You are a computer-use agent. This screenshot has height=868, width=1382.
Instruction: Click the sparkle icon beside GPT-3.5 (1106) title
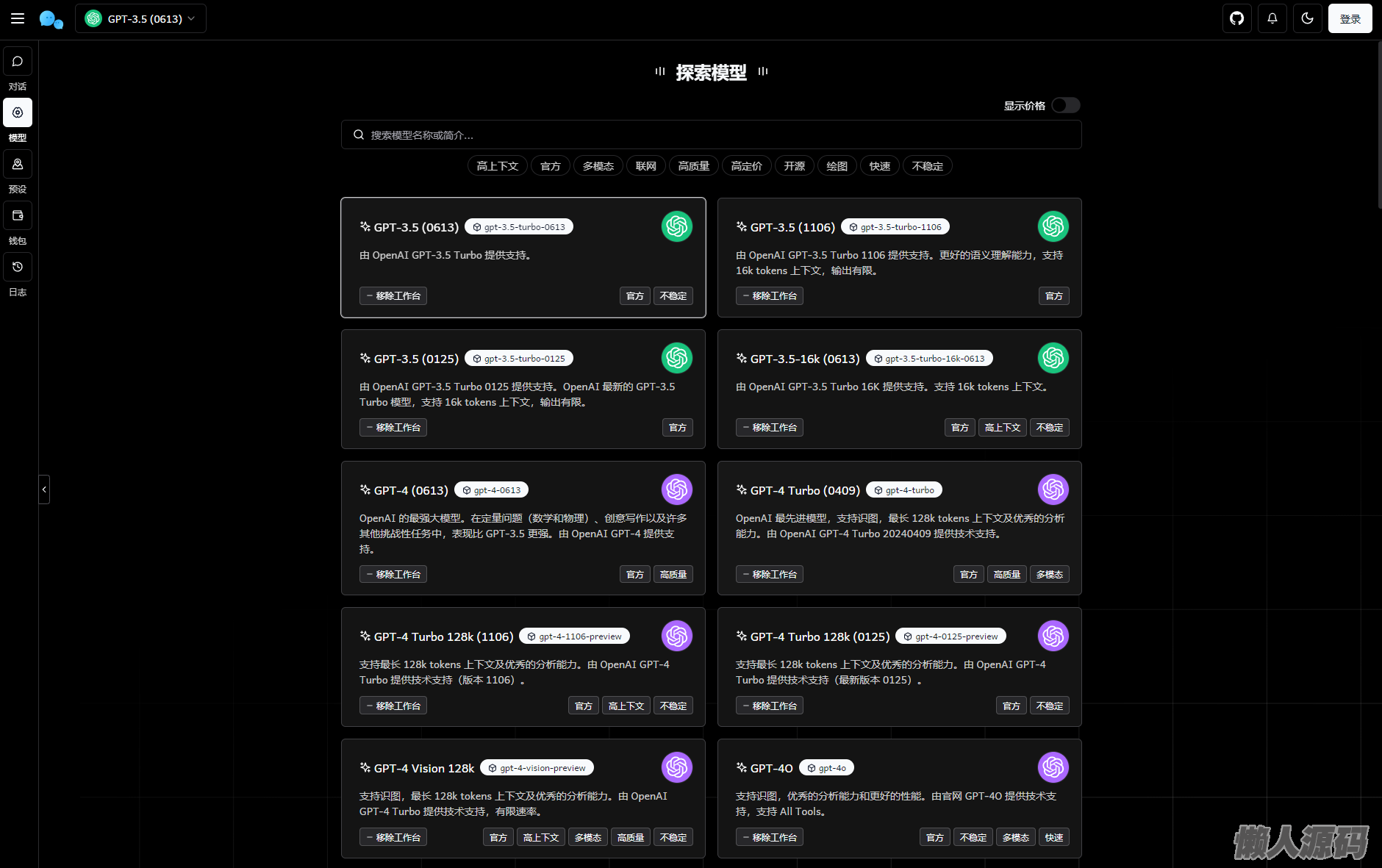(x=742, y=226)
